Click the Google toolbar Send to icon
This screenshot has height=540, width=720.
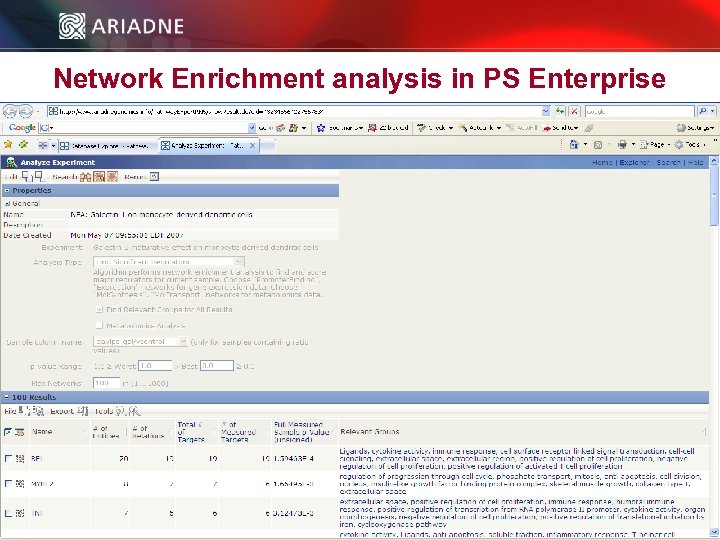(x=547, y=129)
